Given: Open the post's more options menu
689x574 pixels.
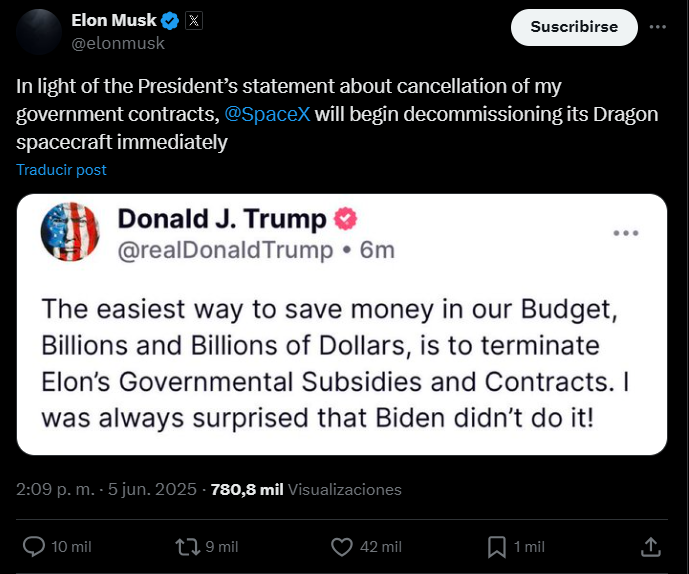Looking at the screenshot, I should 657,27.
